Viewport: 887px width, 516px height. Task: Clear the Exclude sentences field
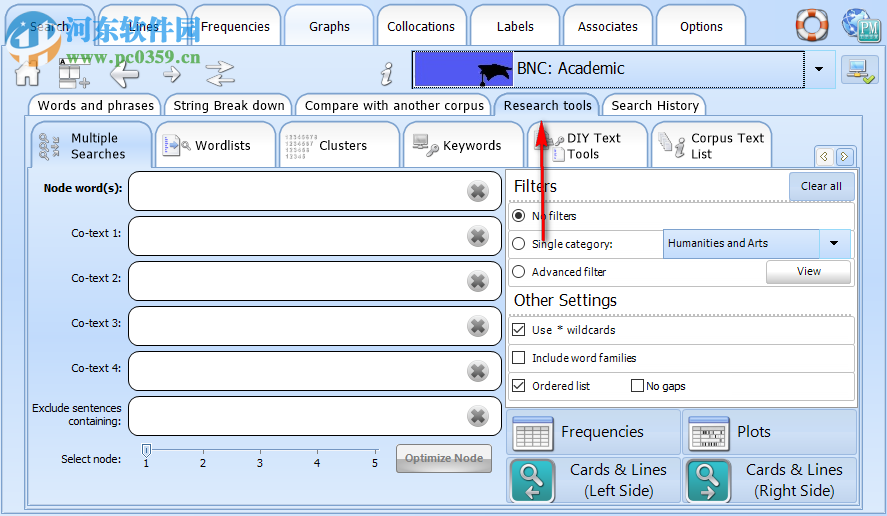[478, 416]
